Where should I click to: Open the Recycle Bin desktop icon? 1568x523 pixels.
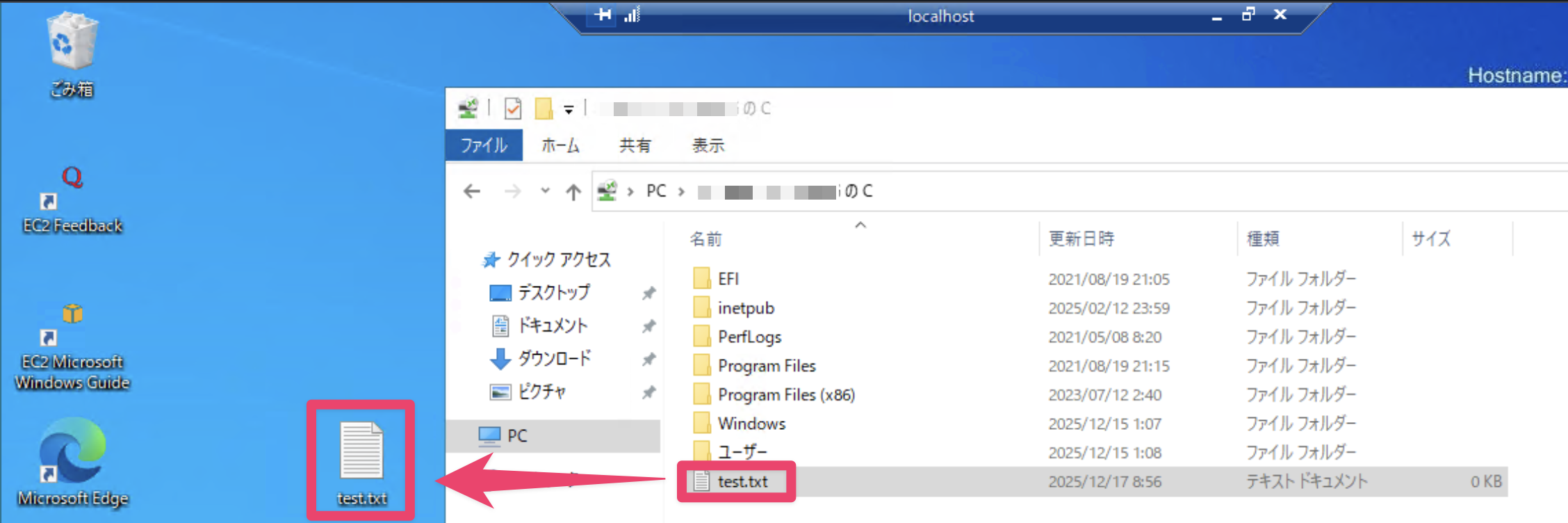tap(72, 54)
